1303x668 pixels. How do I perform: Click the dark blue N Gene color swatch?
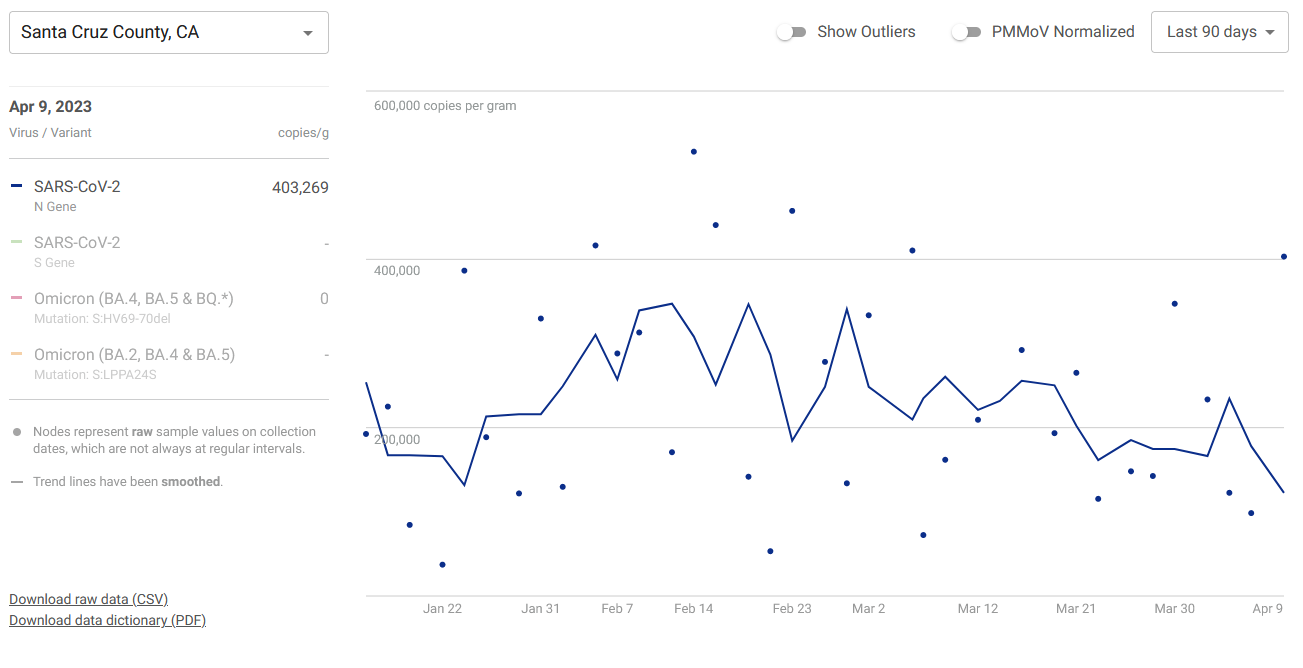point(16,186)
